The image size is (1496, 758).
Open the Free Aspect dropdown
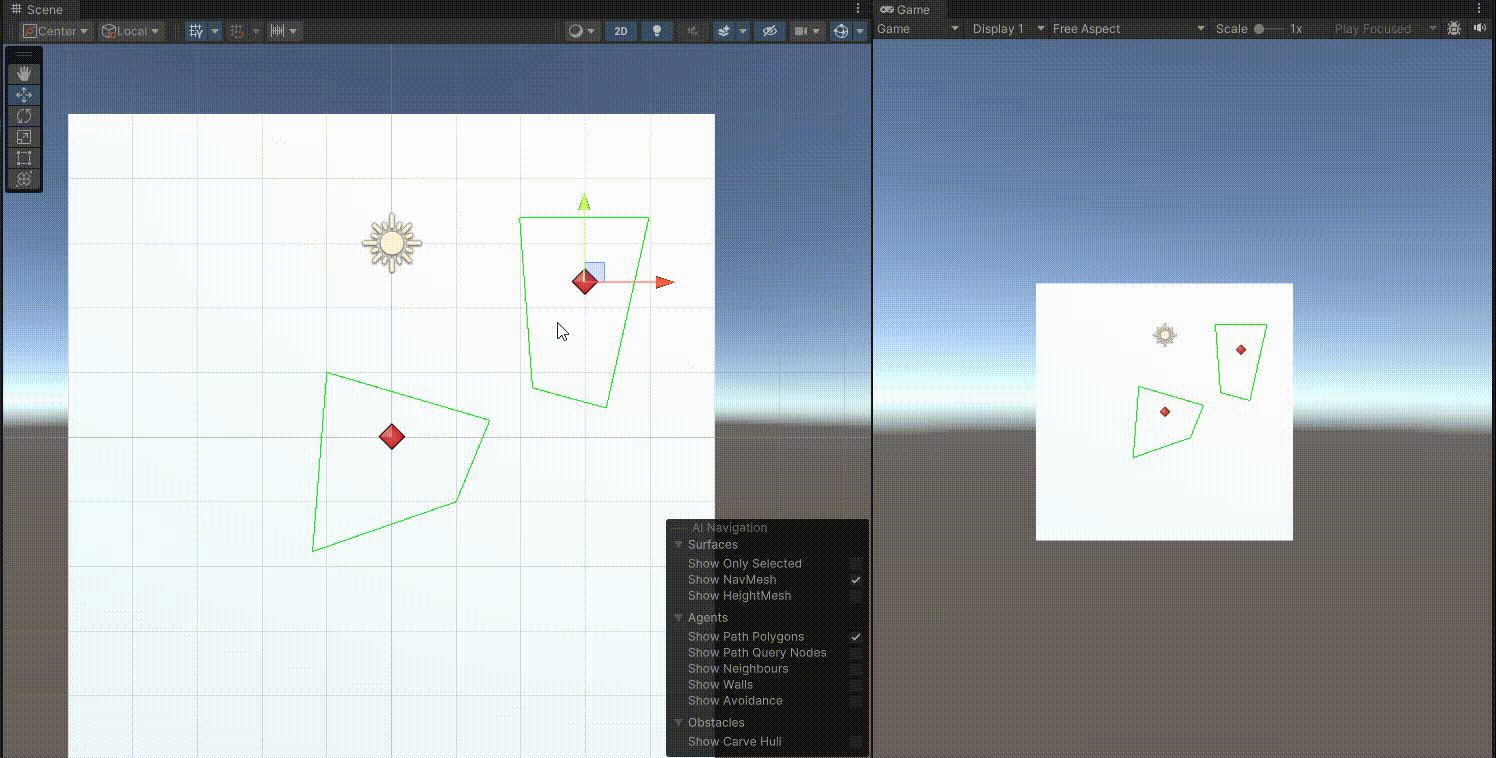[1128, 29]
